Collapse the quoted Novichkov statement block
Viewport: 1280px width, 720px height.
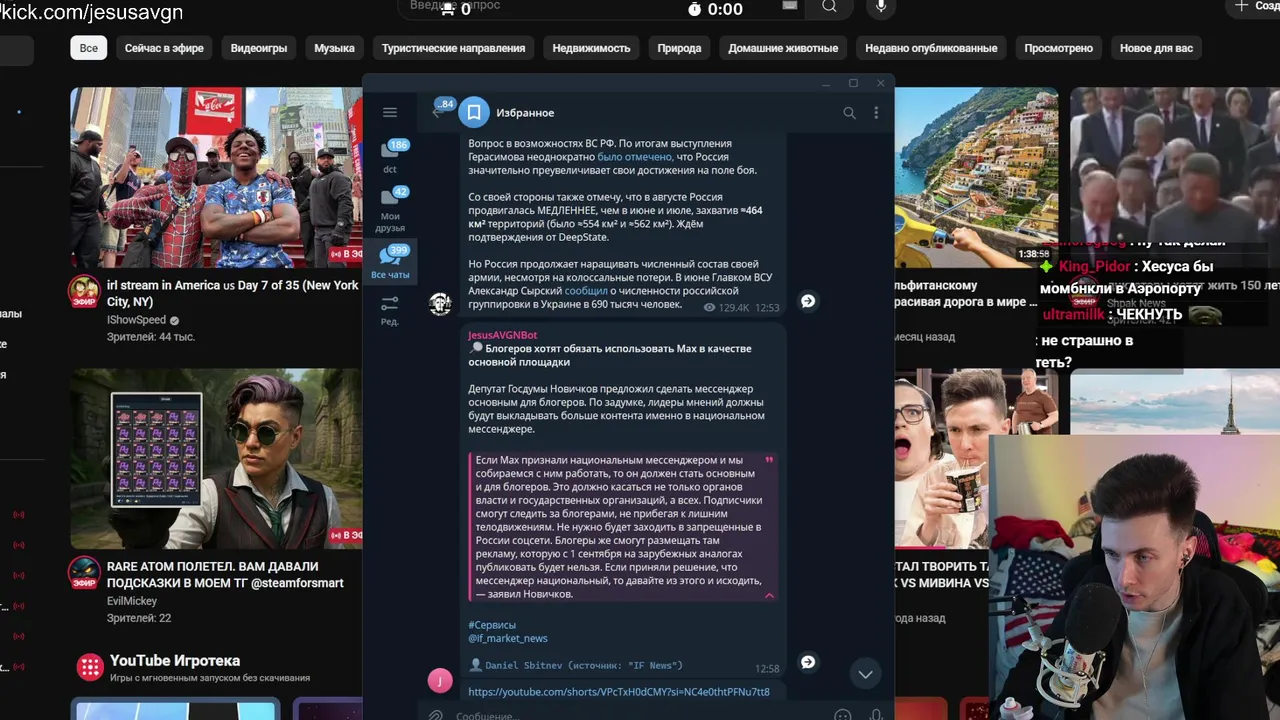tap(769, 595)
